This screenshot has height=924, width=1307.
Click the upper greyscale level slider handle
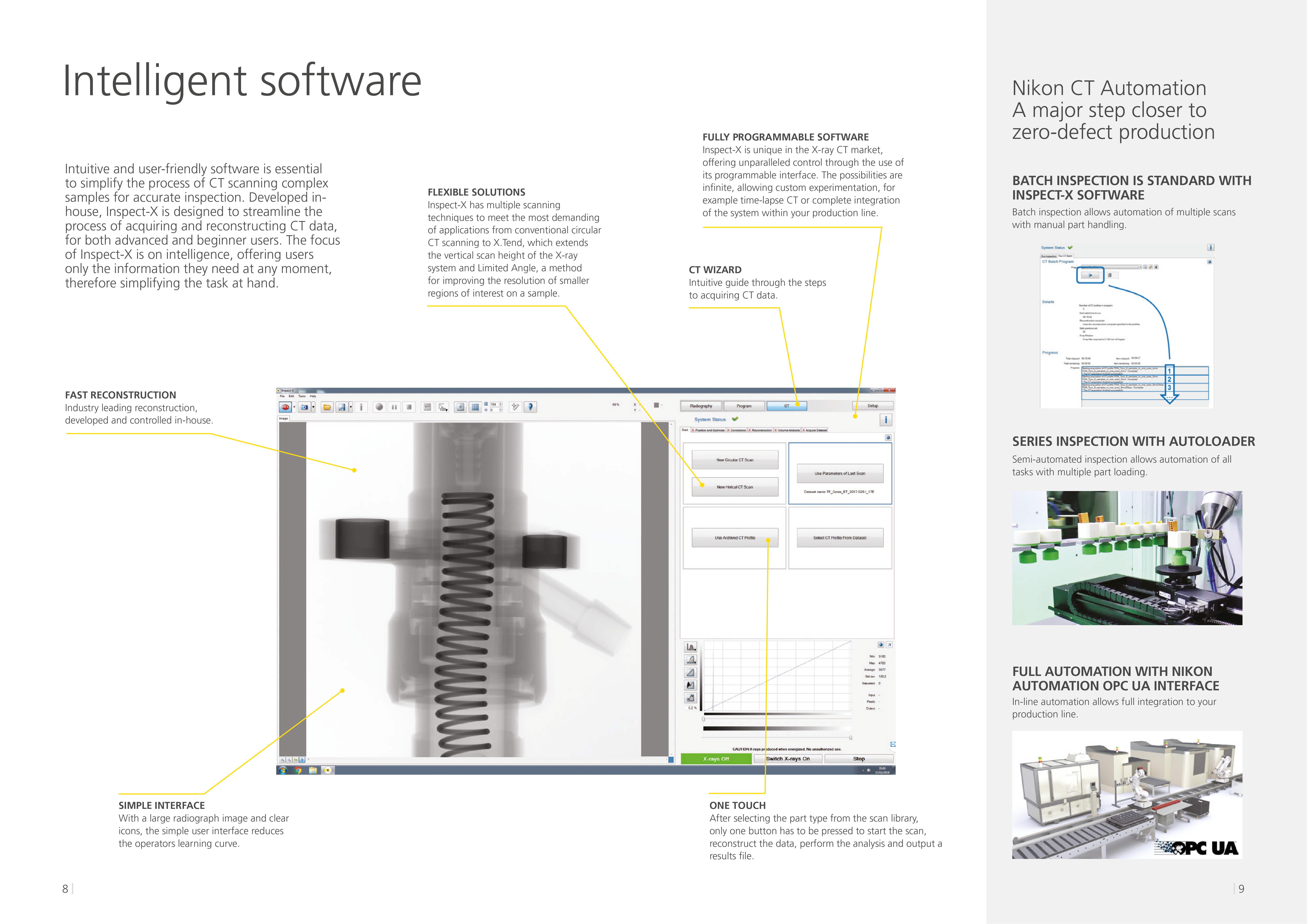704,719
